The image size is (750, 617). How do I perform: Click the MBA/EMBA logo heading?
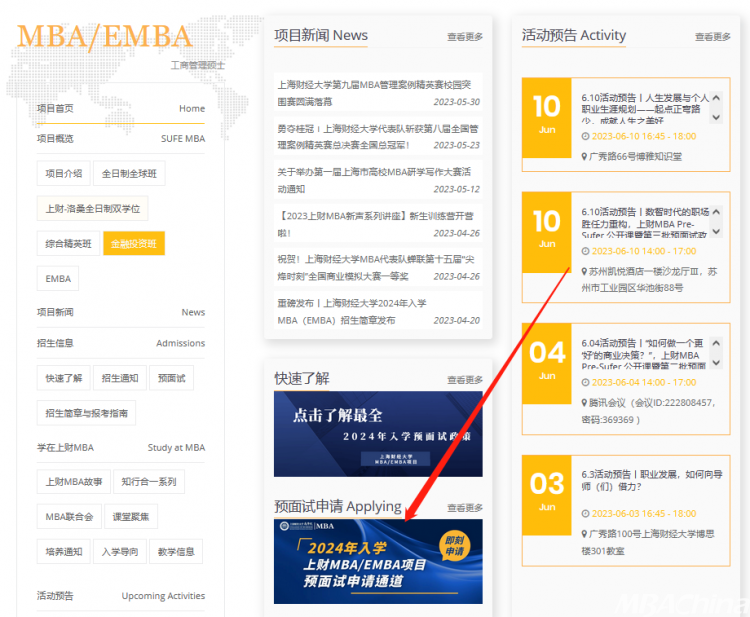point(105,37)
